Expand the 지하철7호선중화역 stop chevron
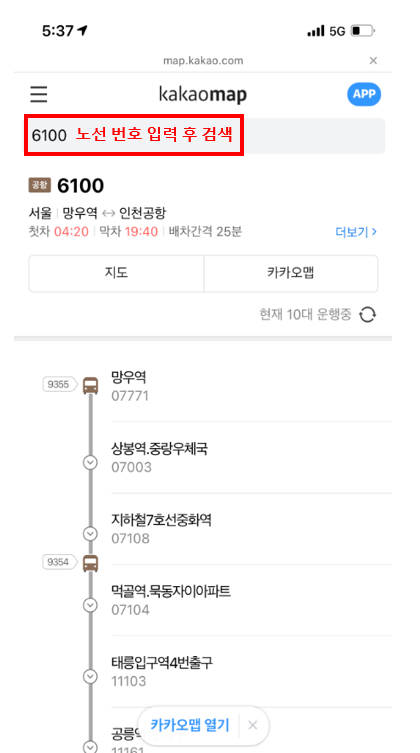 click(x=90, y=534)
